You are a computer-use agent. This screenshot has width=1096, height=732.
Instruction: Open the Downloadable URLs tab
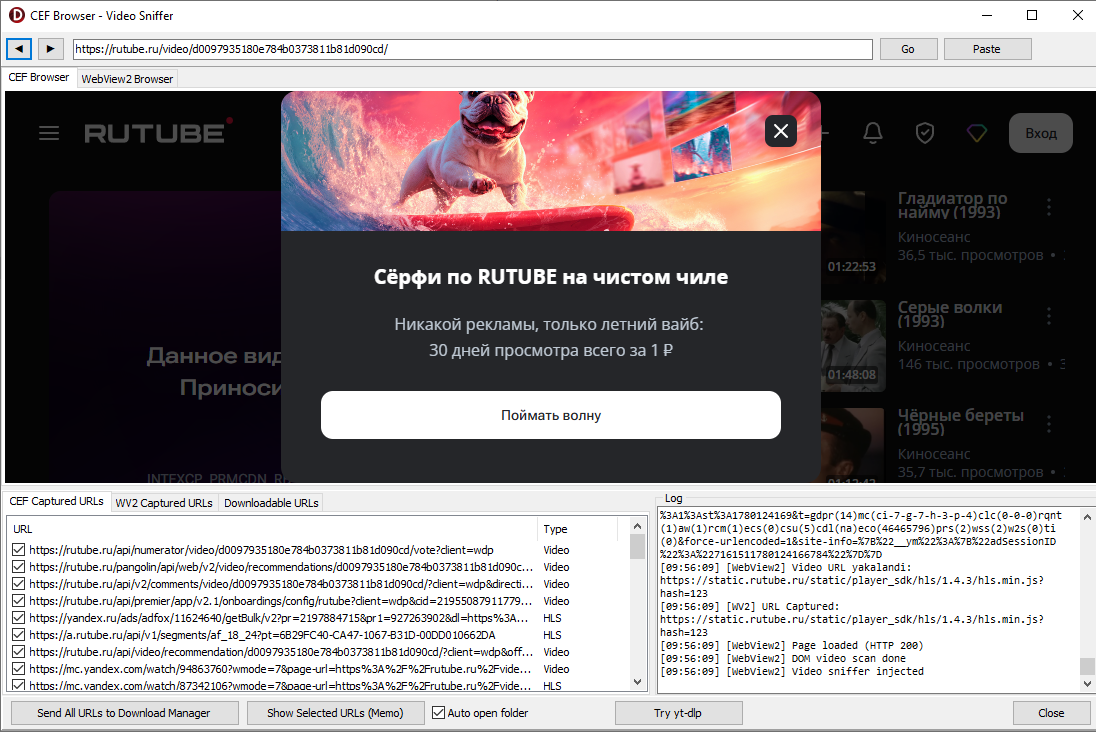[x=271, y=503]
